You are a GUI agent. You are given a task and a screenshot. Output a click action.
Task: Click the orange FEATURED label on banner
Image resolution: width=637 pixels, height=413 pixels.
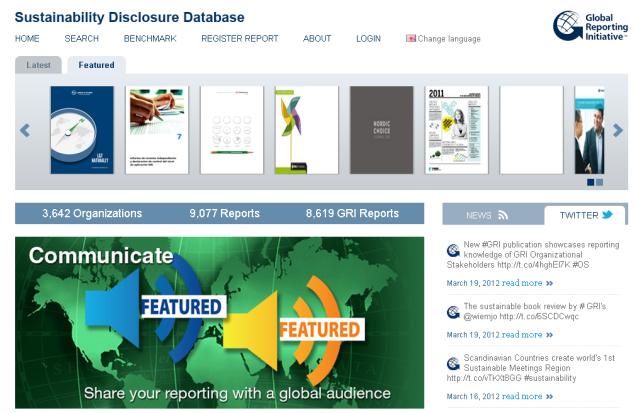pos(321,329)
